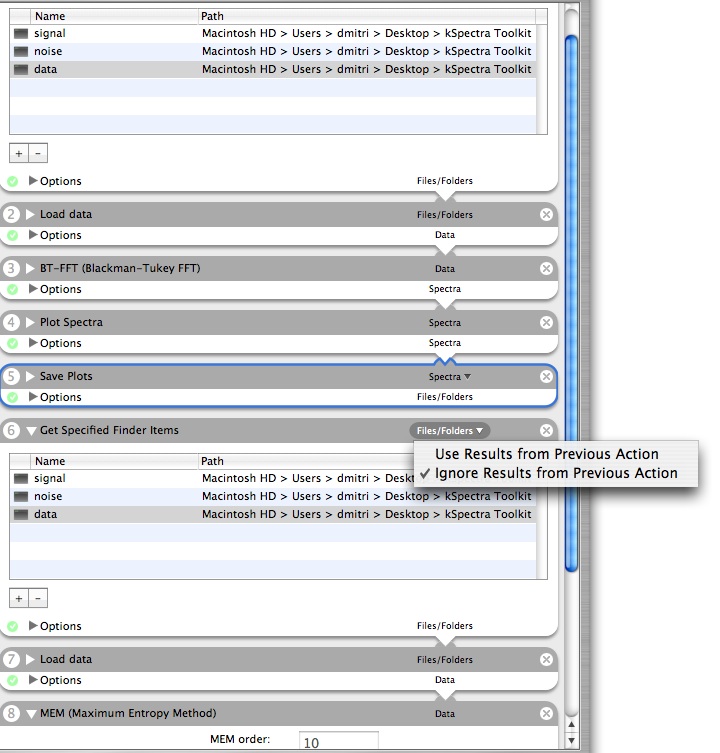Add item with plus button under action 6 list
This screenshot has width=720, height=753.
coord(19,598)
